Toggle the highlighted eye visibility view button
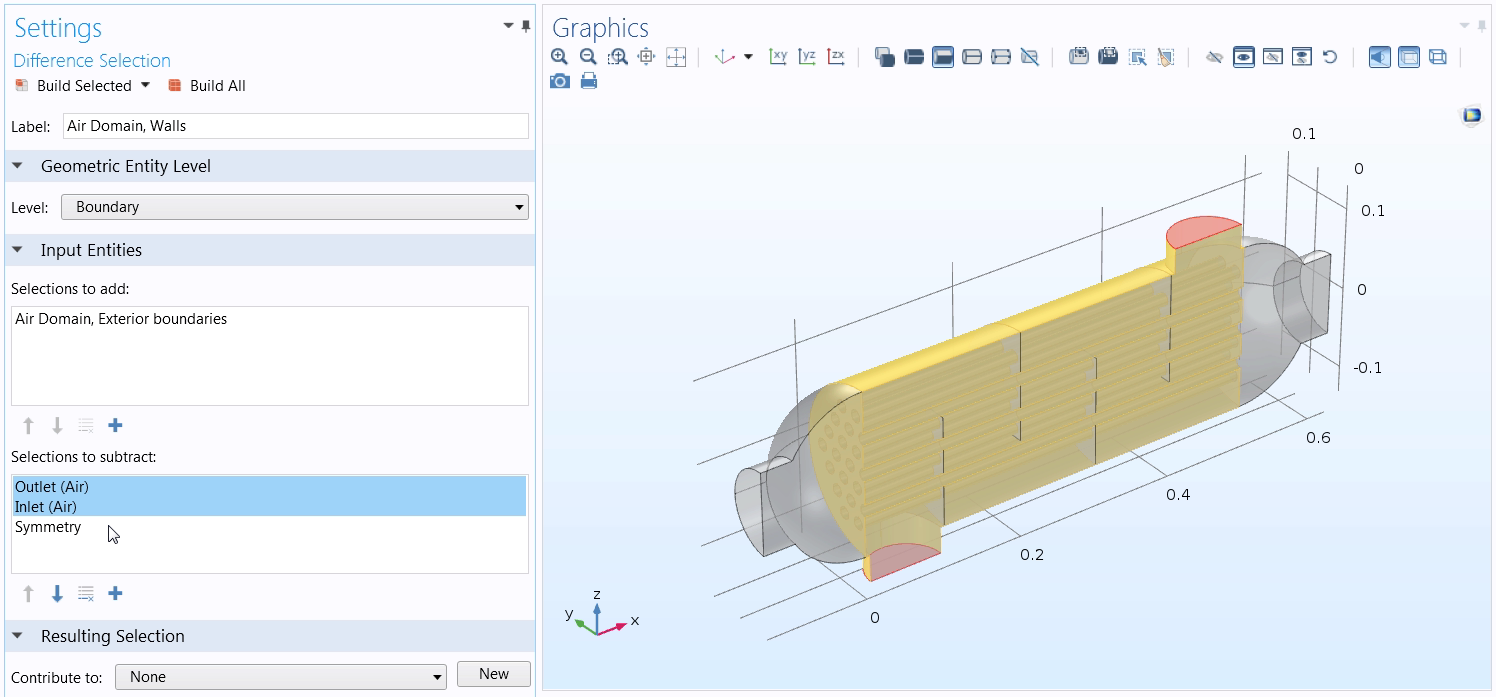This screenshot has height=697, width=1496. click(1243, 57)
